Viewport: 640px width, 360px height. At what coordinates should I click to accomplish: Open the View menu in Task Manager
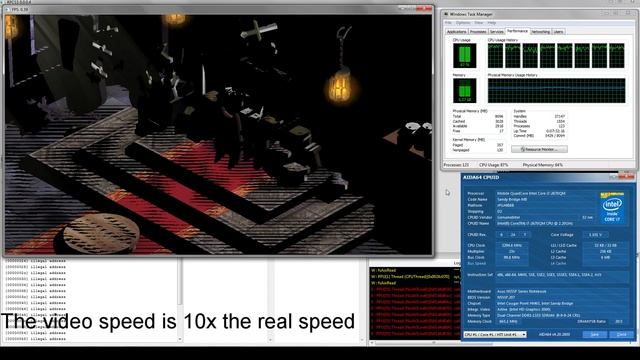479,23
